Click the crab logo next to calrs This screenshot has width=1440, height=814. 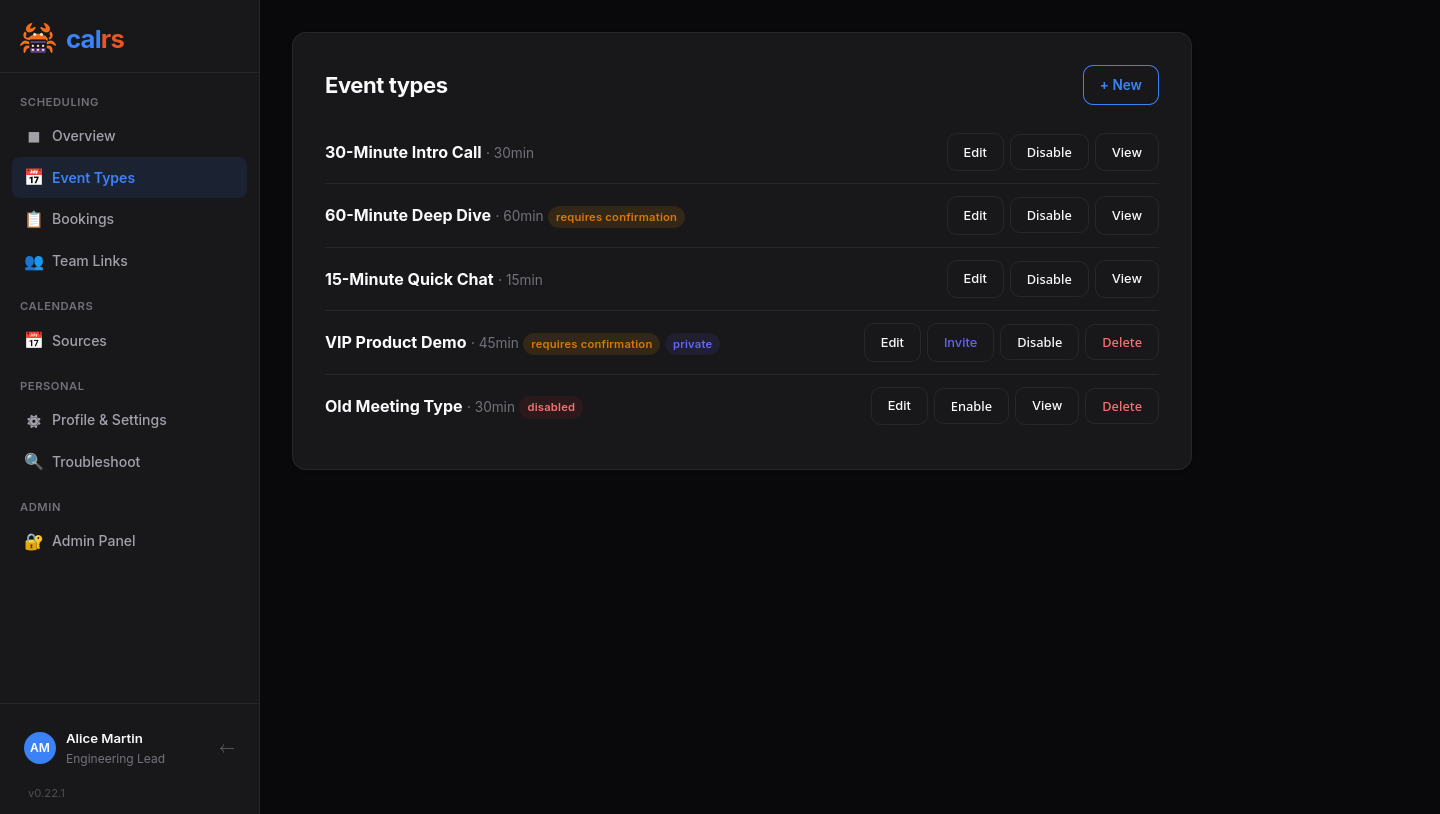pos(38,37)
